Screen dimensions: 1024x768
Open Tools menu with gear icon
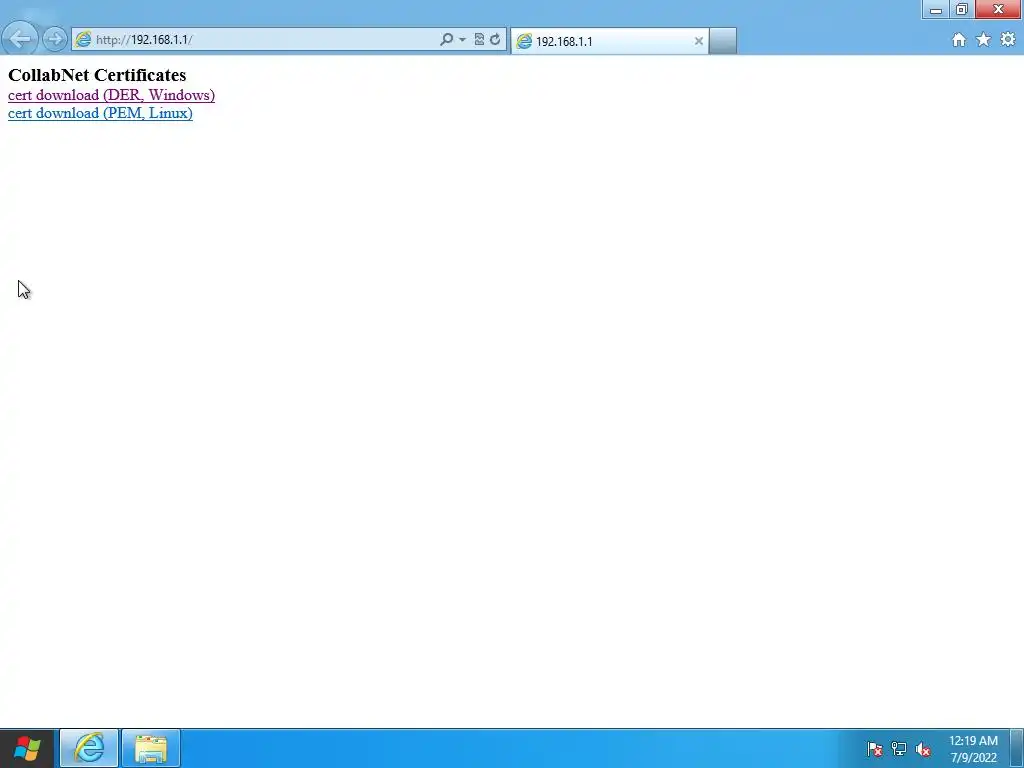[1008, 39]
